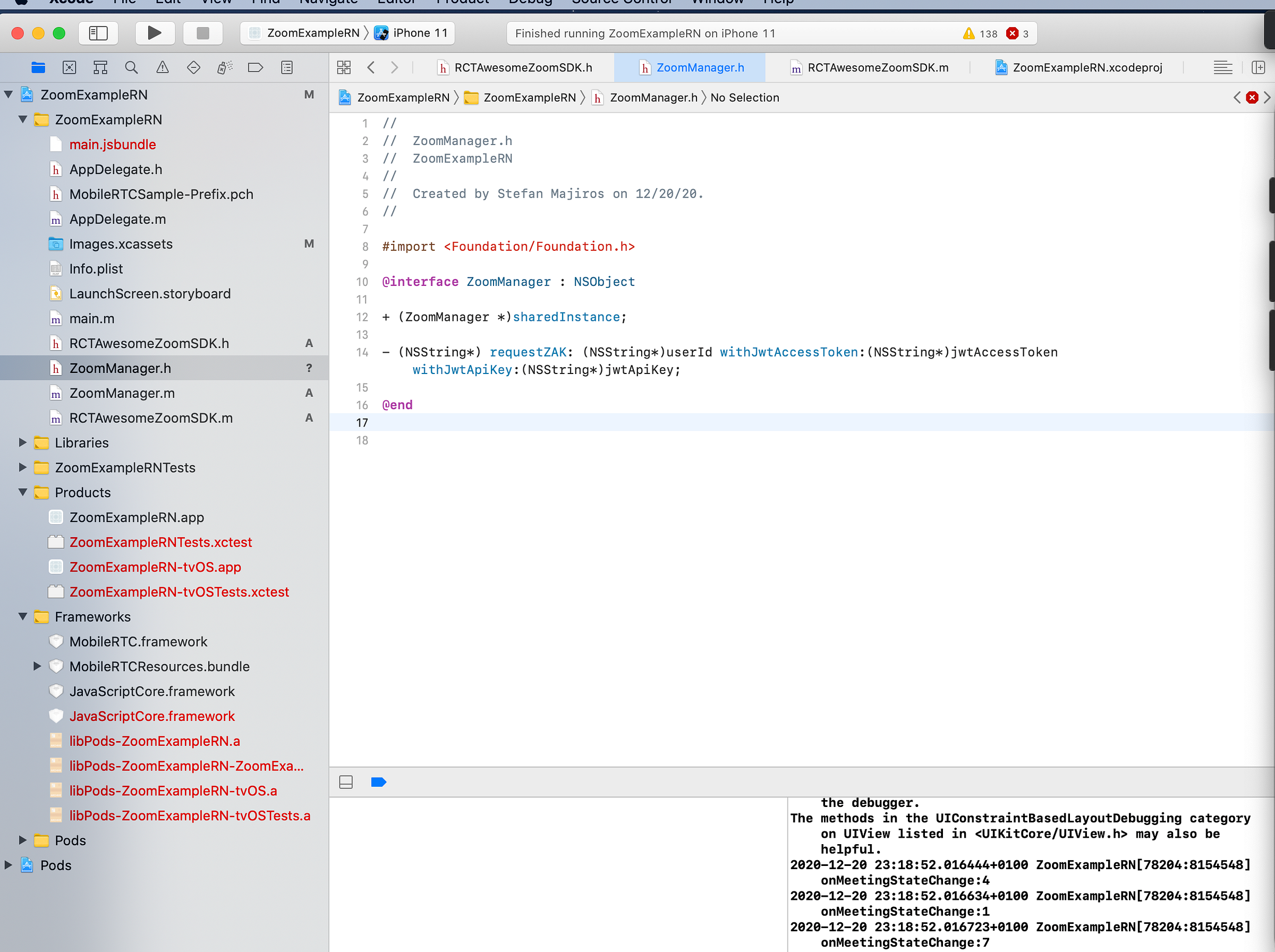Click the Stop button in toolbar
Image resolution: width=1275 pixels, height=952 pixels.
click(x=202, y=33)
